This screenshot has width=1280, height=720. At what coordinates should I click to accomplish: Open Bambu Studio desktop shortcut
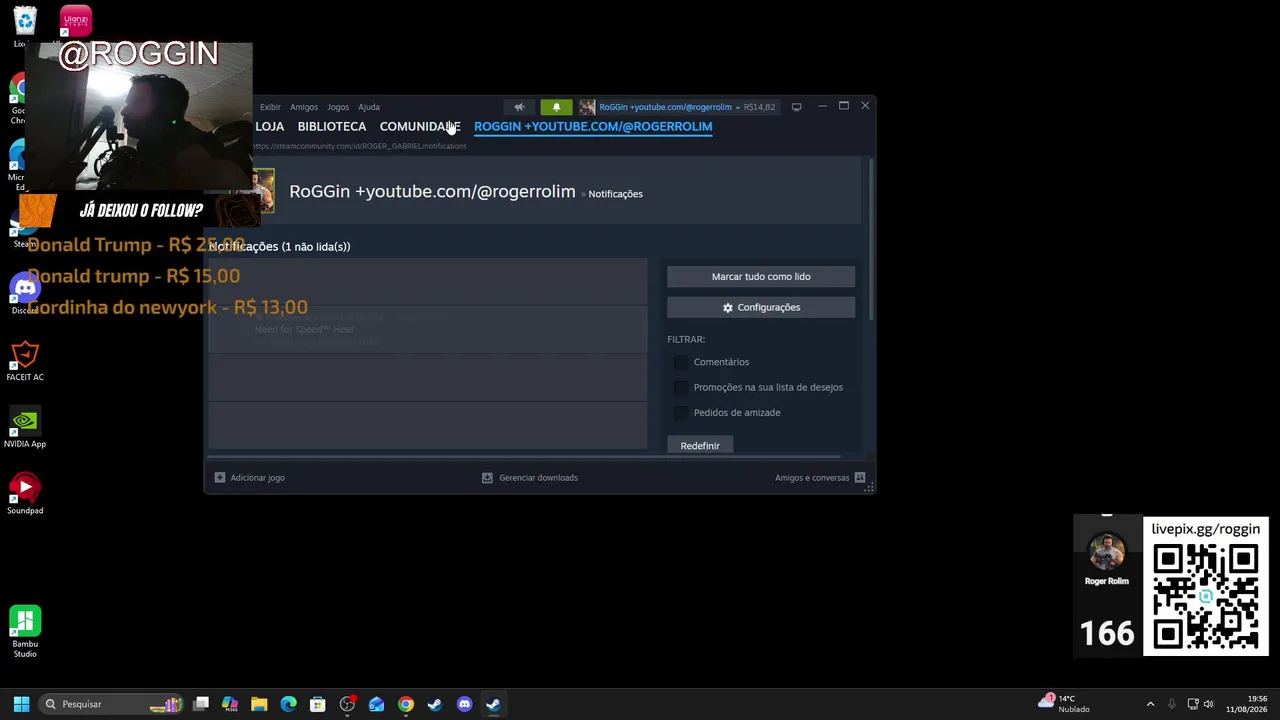point(25,632)
